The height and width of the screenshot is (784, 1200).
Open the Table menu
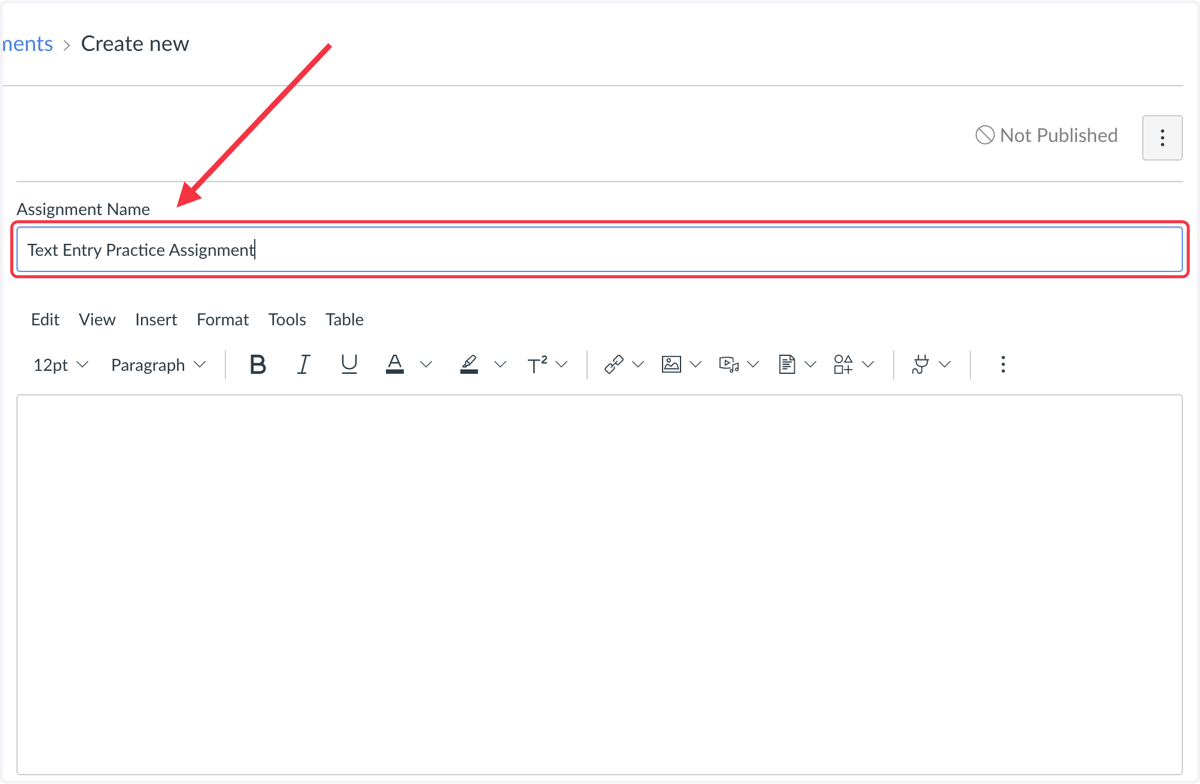344,320
